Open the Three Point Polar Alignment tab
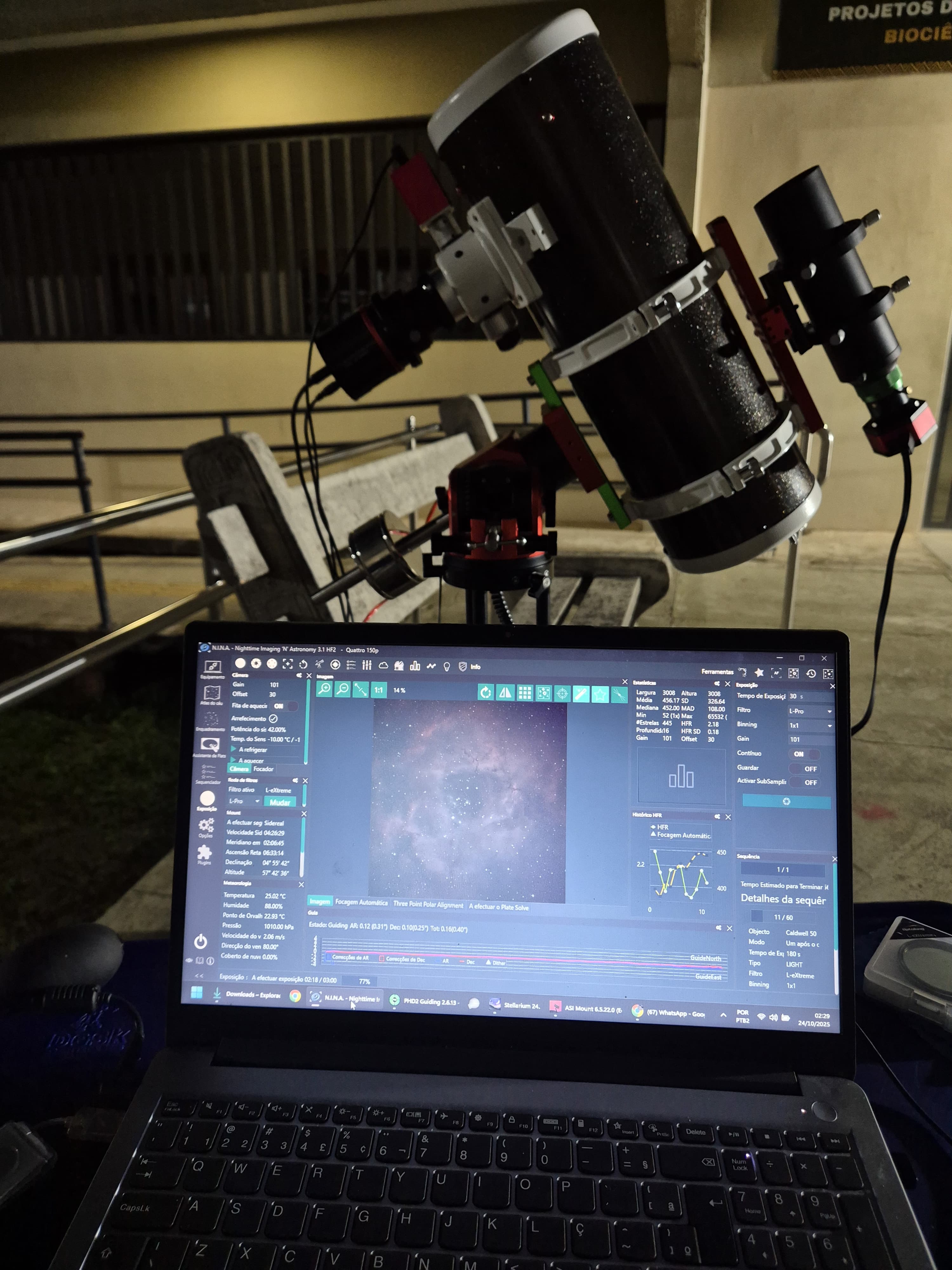The image size is (952, 1270). pos(428,905)
